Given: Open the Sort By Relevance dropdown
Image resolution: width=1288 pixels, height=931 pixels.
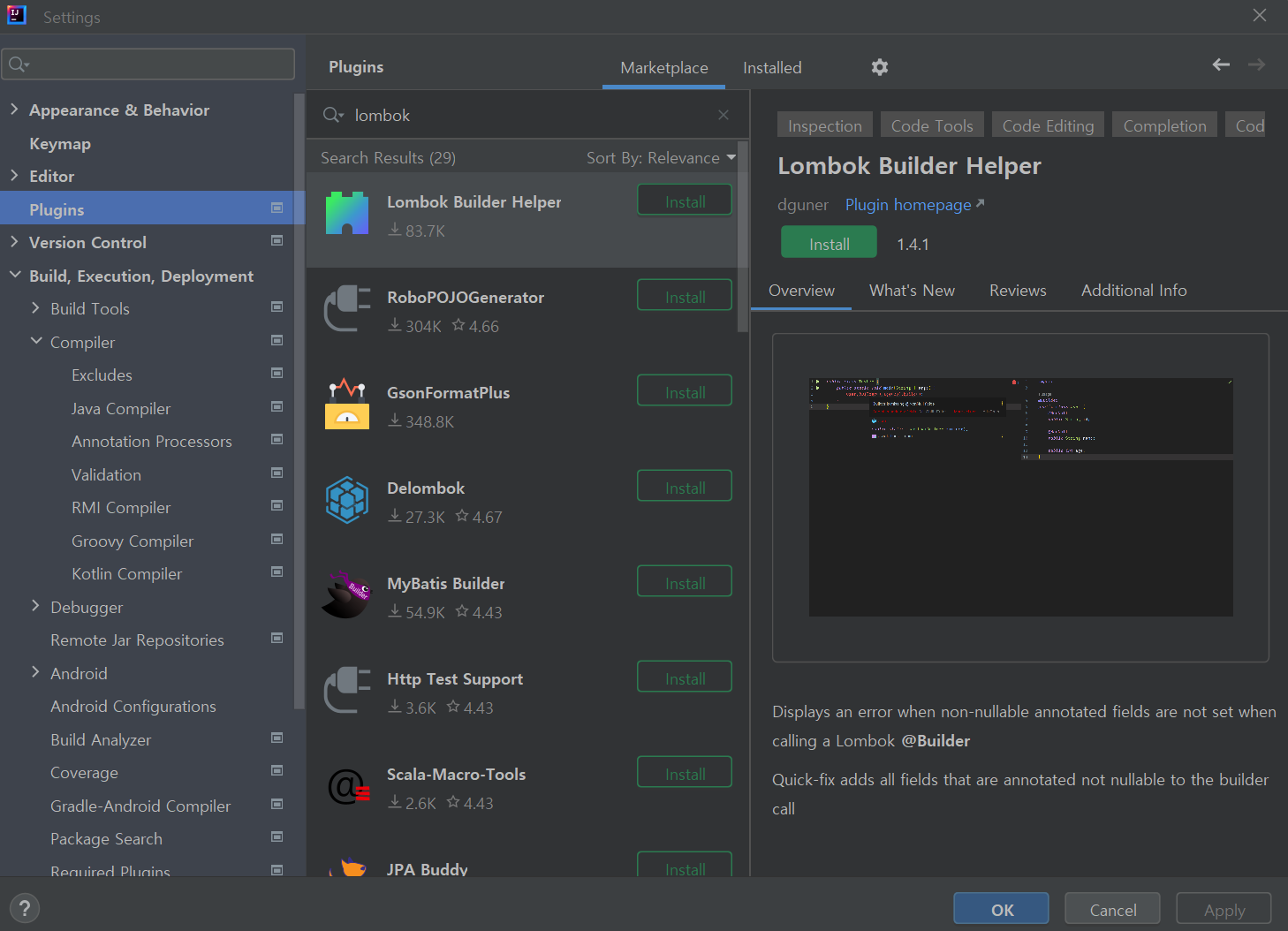Looking at the screenshot, I should pos(661,158).
